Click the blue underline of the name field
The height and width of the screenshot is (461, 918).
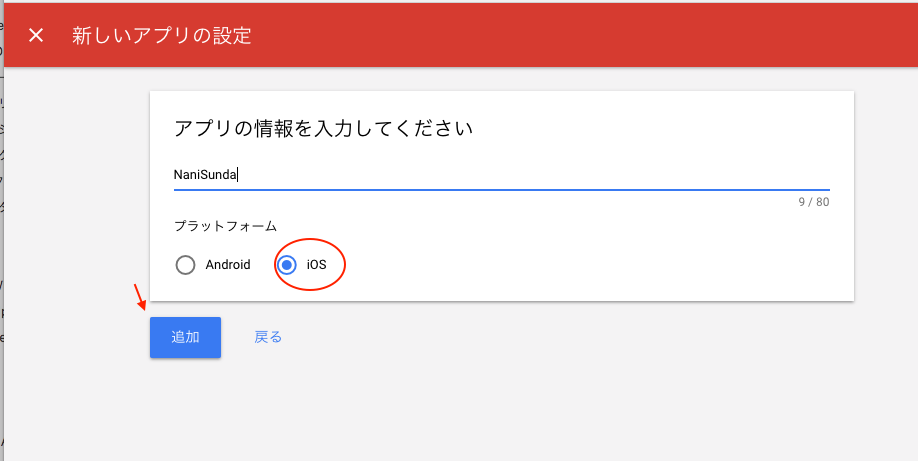pos(501,190)
